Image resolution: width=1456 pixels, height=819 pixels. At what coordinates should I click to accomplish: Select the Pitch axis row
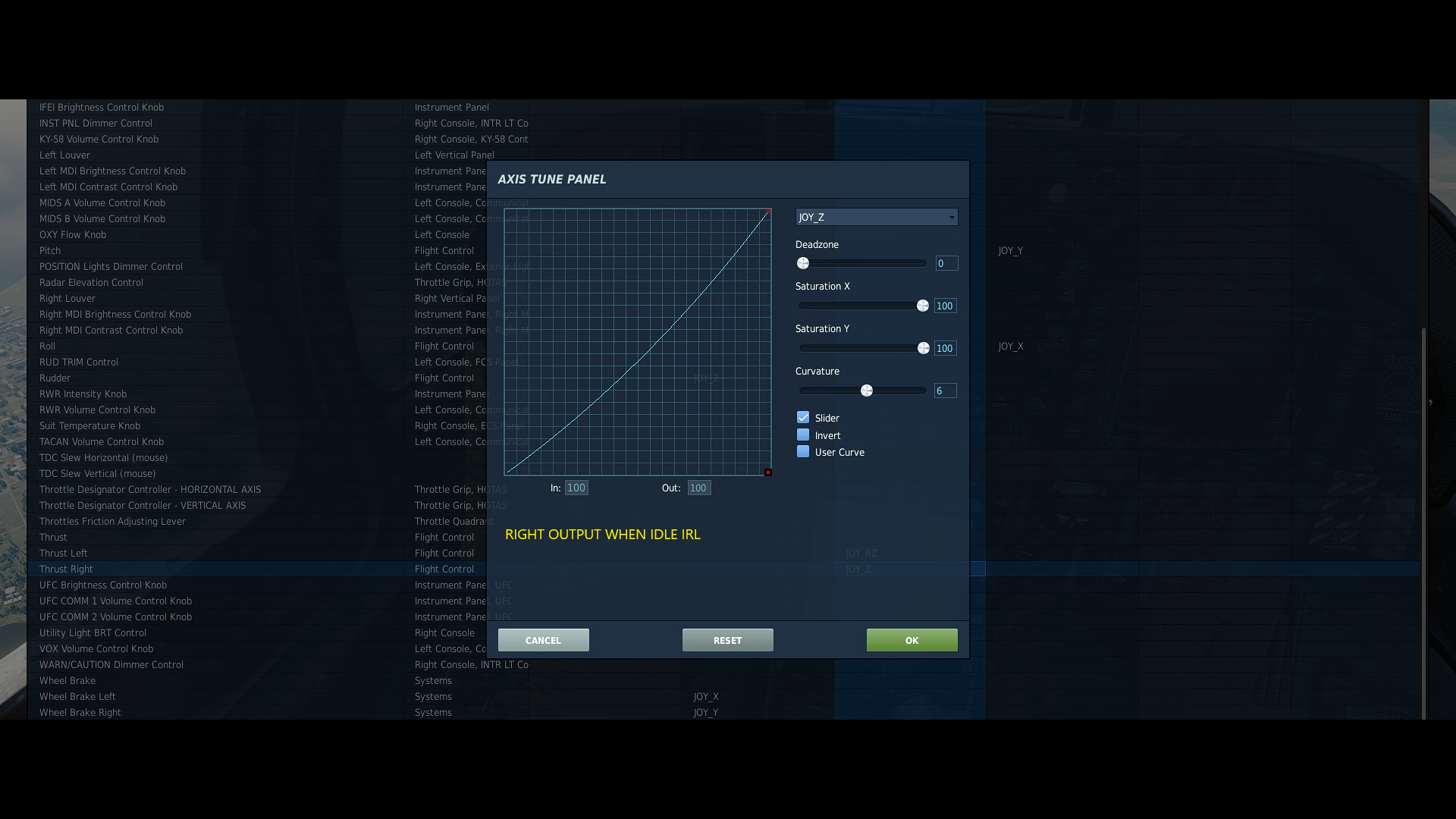(x=723, y=250)
